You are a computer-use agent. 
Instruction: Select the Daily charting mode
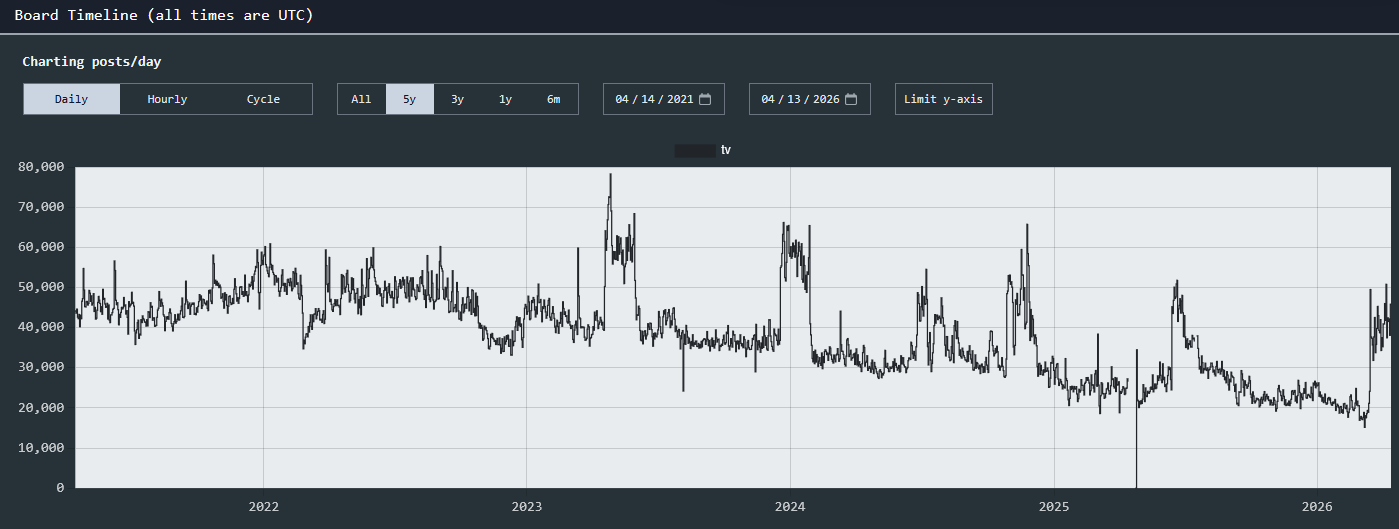click(x=72, y=99)
